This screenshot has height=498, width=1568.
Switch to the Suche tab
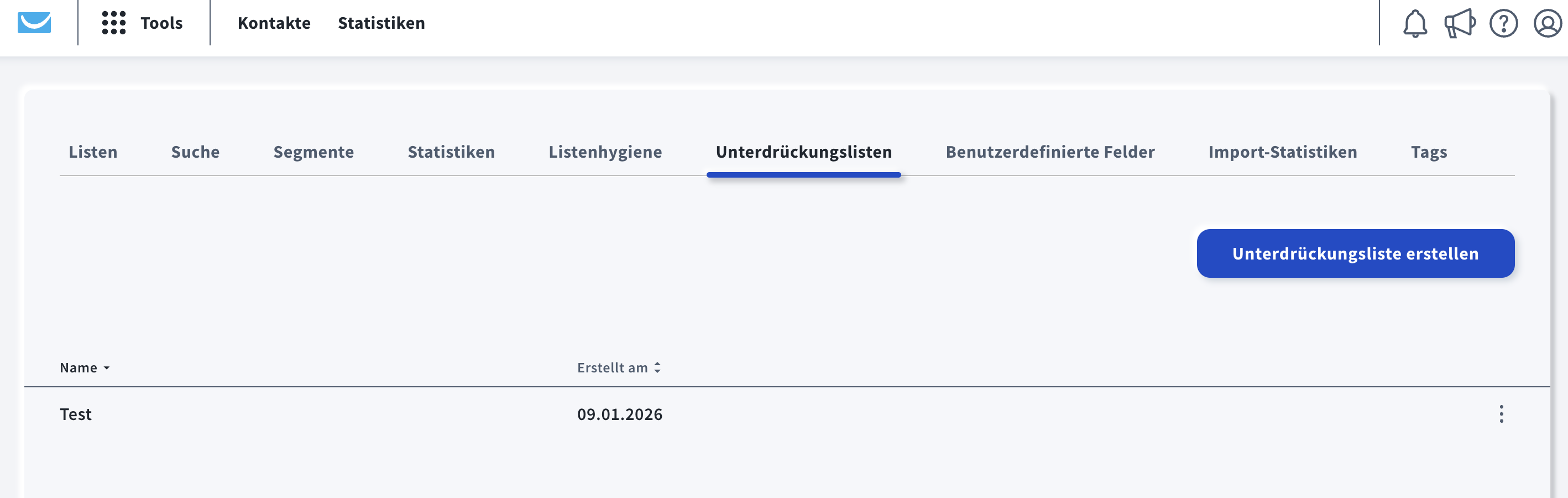pos(195,152)
